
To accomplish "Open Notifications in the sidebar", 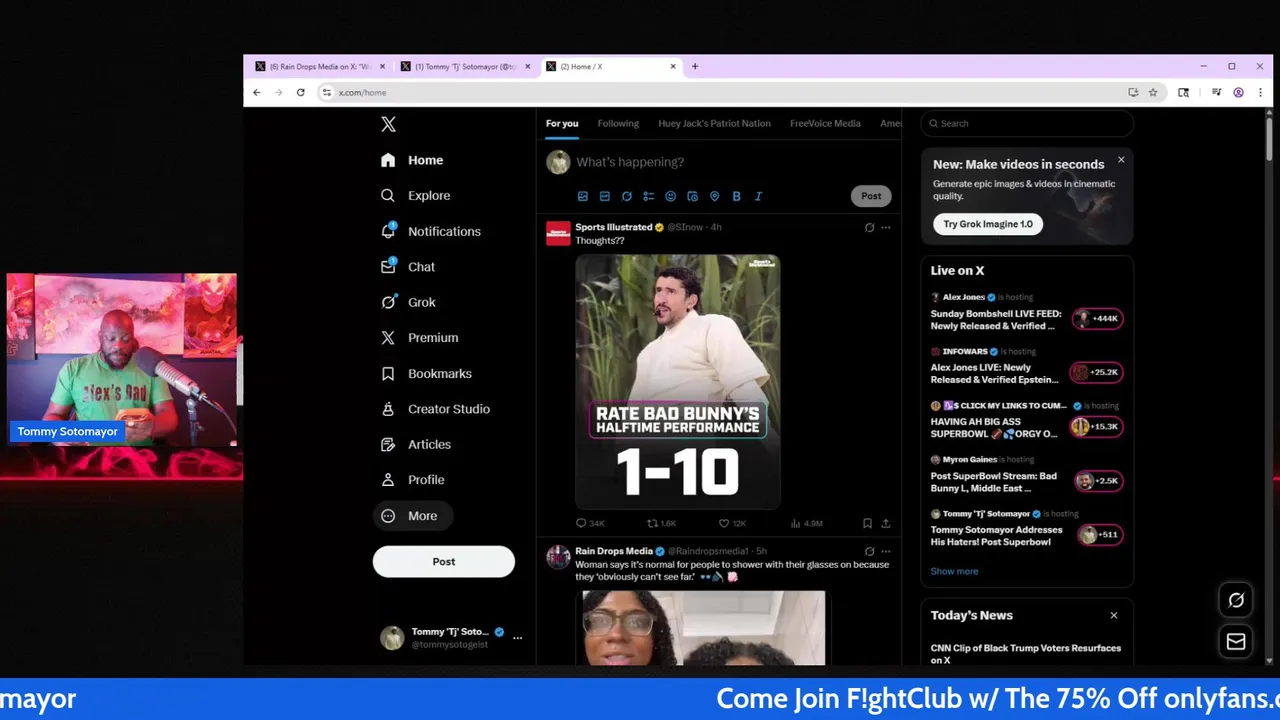I will [431, 231].
